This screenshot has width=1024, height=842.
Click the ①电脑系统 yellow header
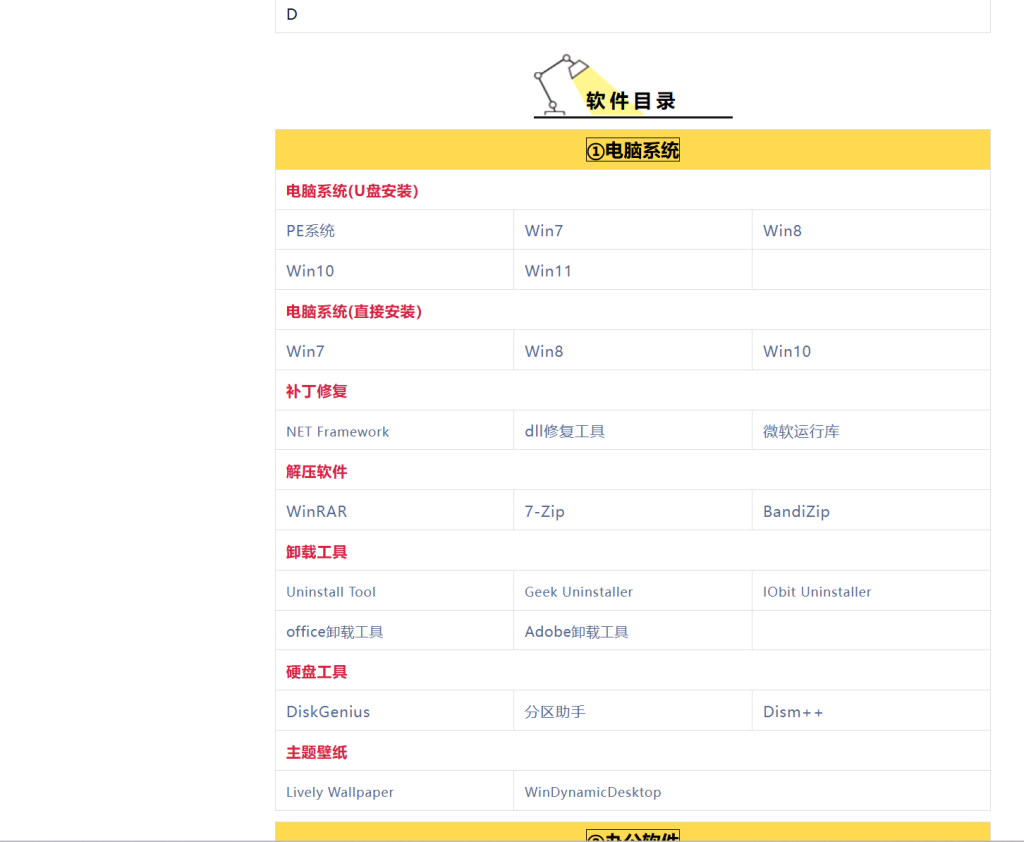(633, 150)
